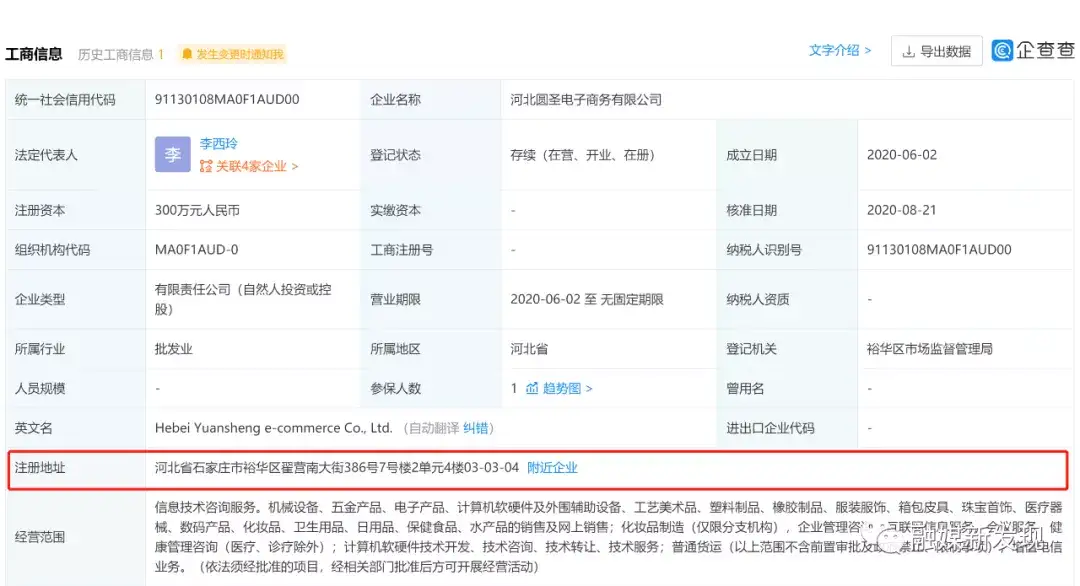This screenshot has height=586, width=1080.
Task: Click registered capital 300万元人民币
Action: point(197,210)
